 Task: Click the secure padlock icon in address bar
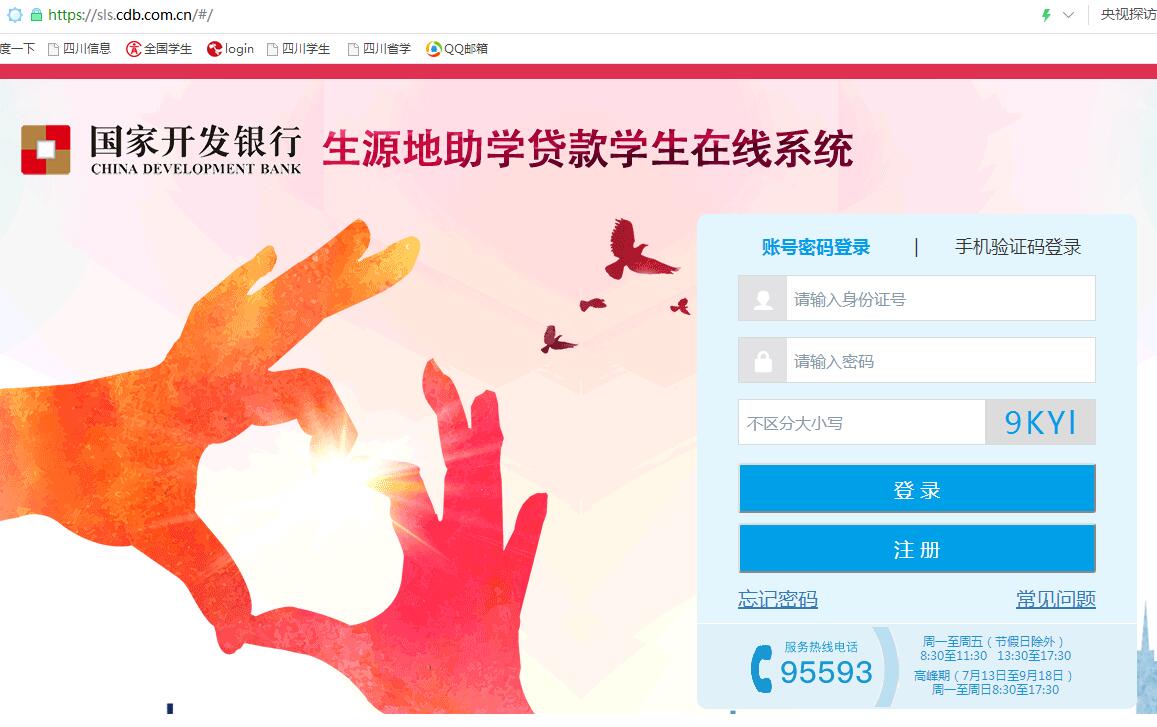point(35,14)
